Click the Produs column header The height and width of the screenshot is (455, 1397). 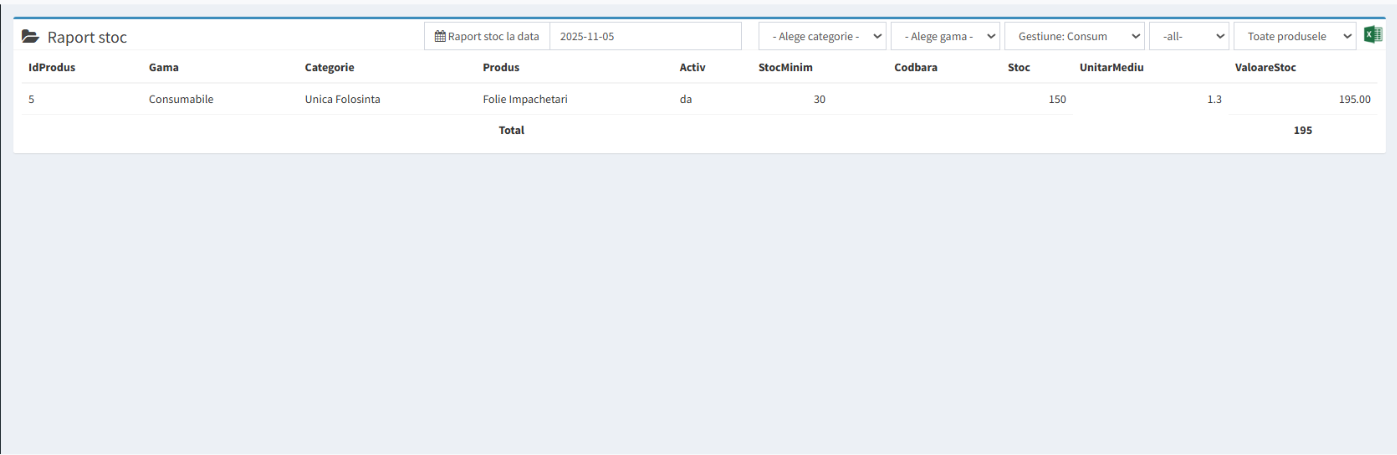501,68
